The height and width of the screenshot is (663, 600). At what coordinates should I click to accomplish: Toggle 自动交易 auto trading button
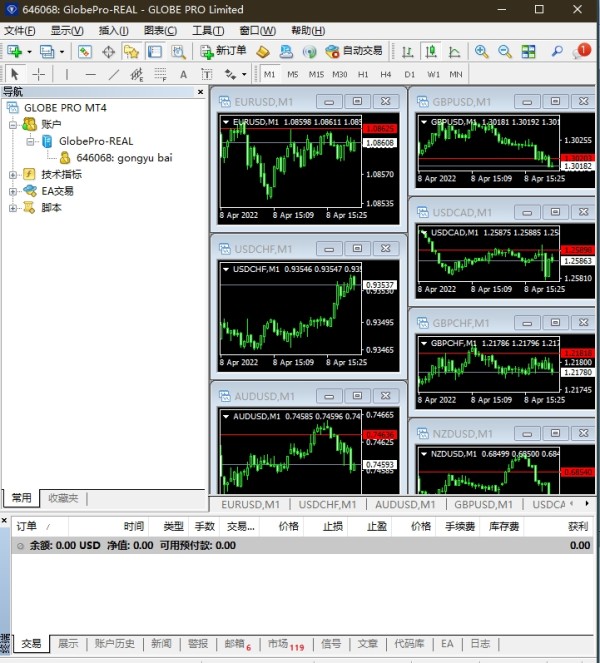point(354,51)
